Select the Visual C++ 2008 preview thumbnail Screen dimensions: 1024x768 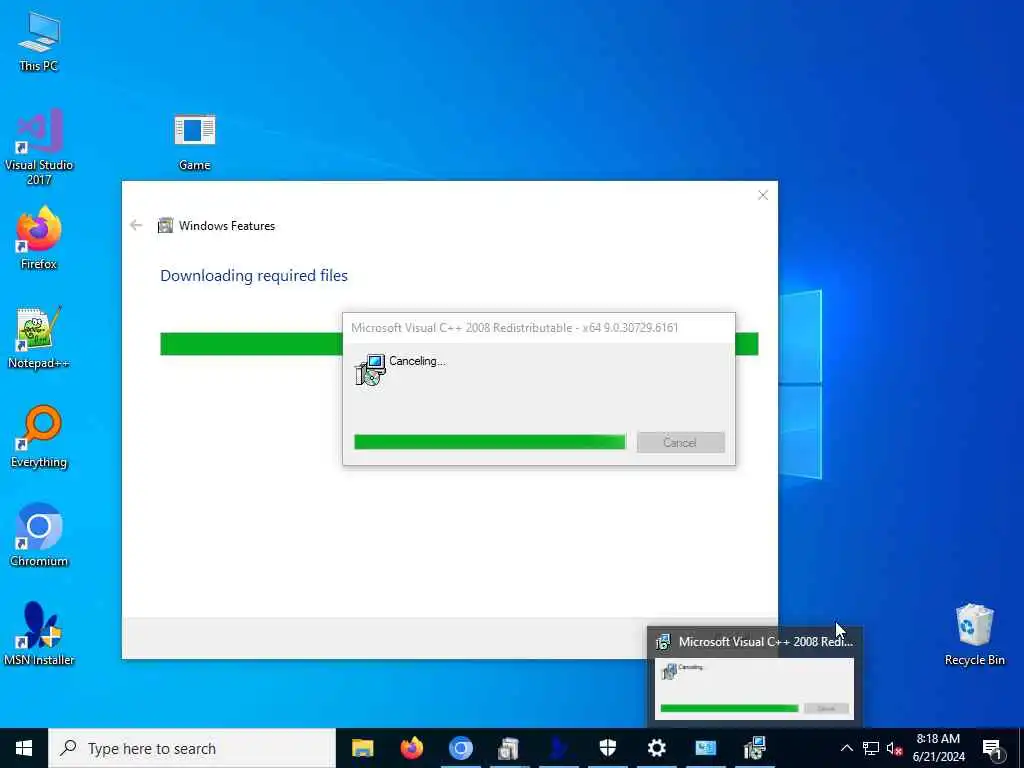point(754,689)
